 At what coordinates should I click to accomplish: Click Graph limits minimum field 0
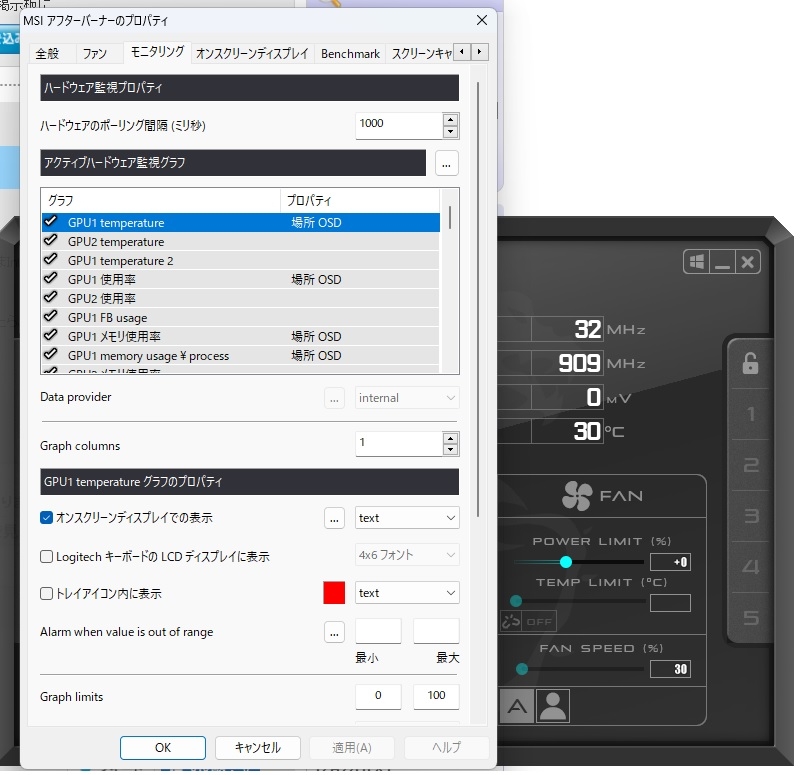378,697
